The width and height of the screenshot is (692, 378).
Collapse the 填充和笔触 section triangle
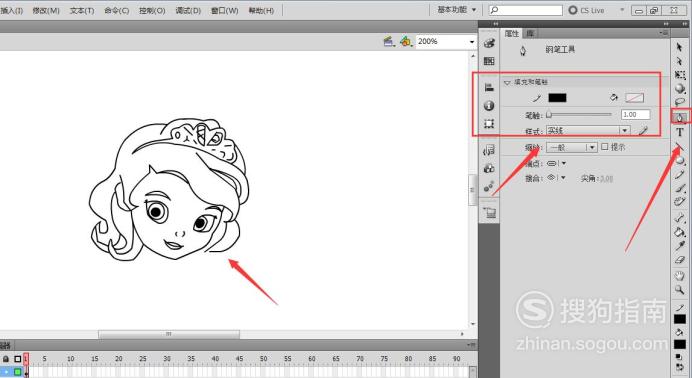(507, 82)
